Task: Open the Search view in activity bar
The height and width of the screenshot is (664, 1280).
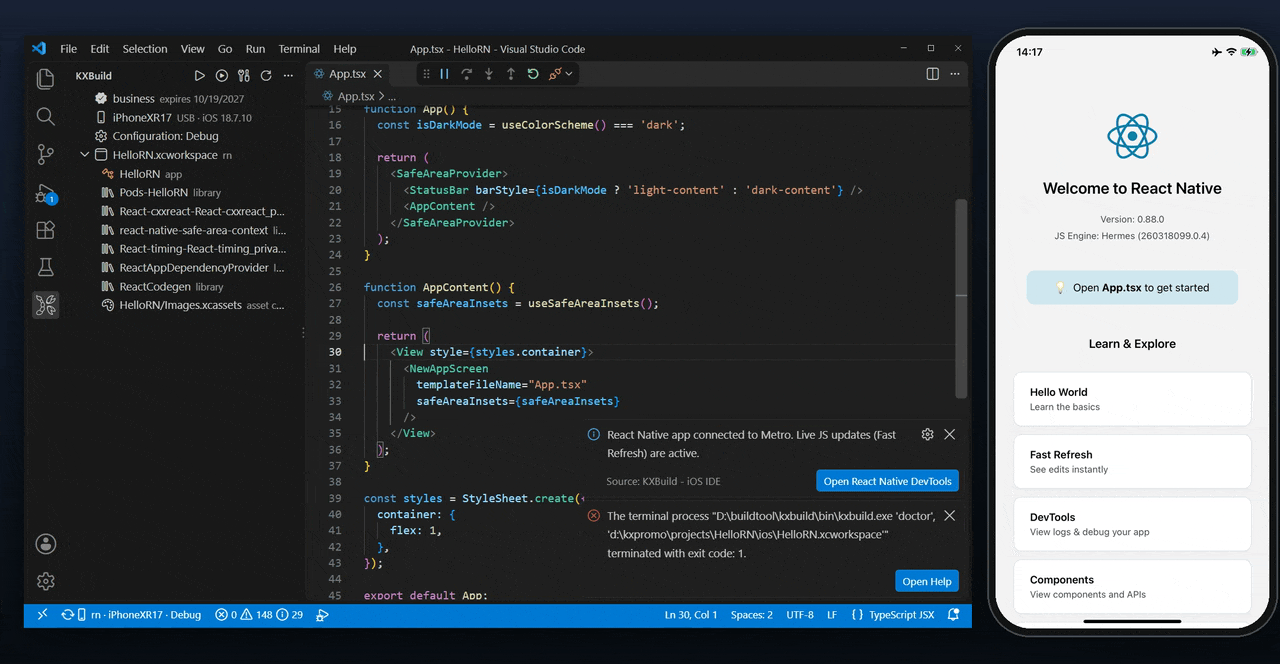Action: click(x=45, y=116)
